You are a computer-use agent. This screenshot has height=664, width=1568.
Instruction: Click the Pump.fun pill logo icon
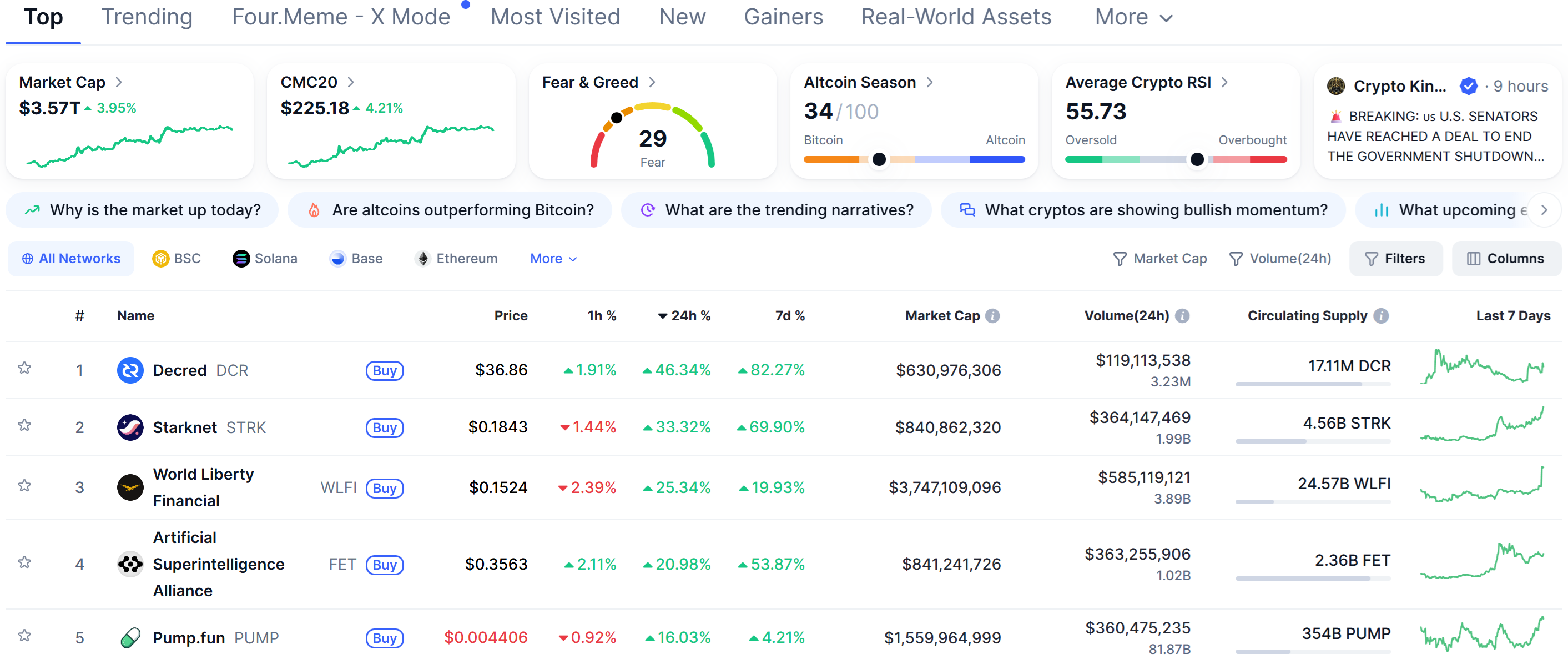click(130, 638)
